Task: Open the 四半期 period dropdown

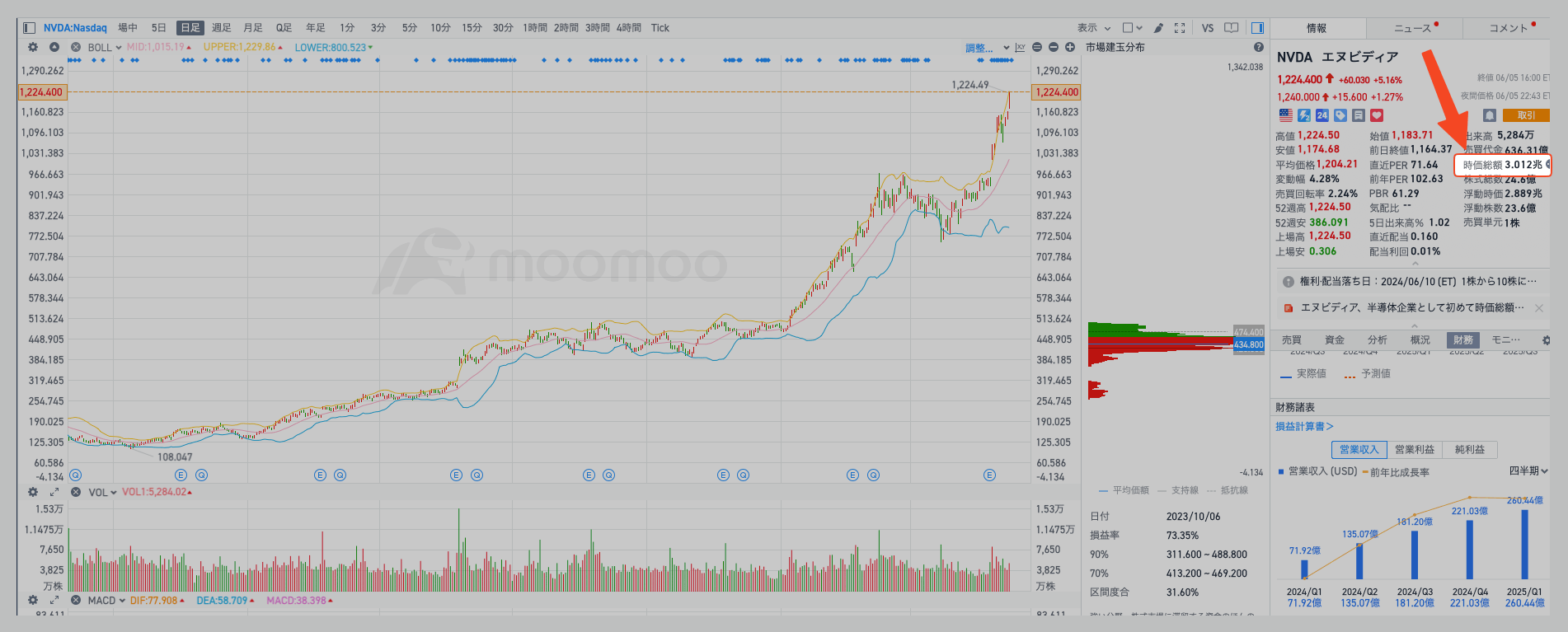Action: point(1528,470)
